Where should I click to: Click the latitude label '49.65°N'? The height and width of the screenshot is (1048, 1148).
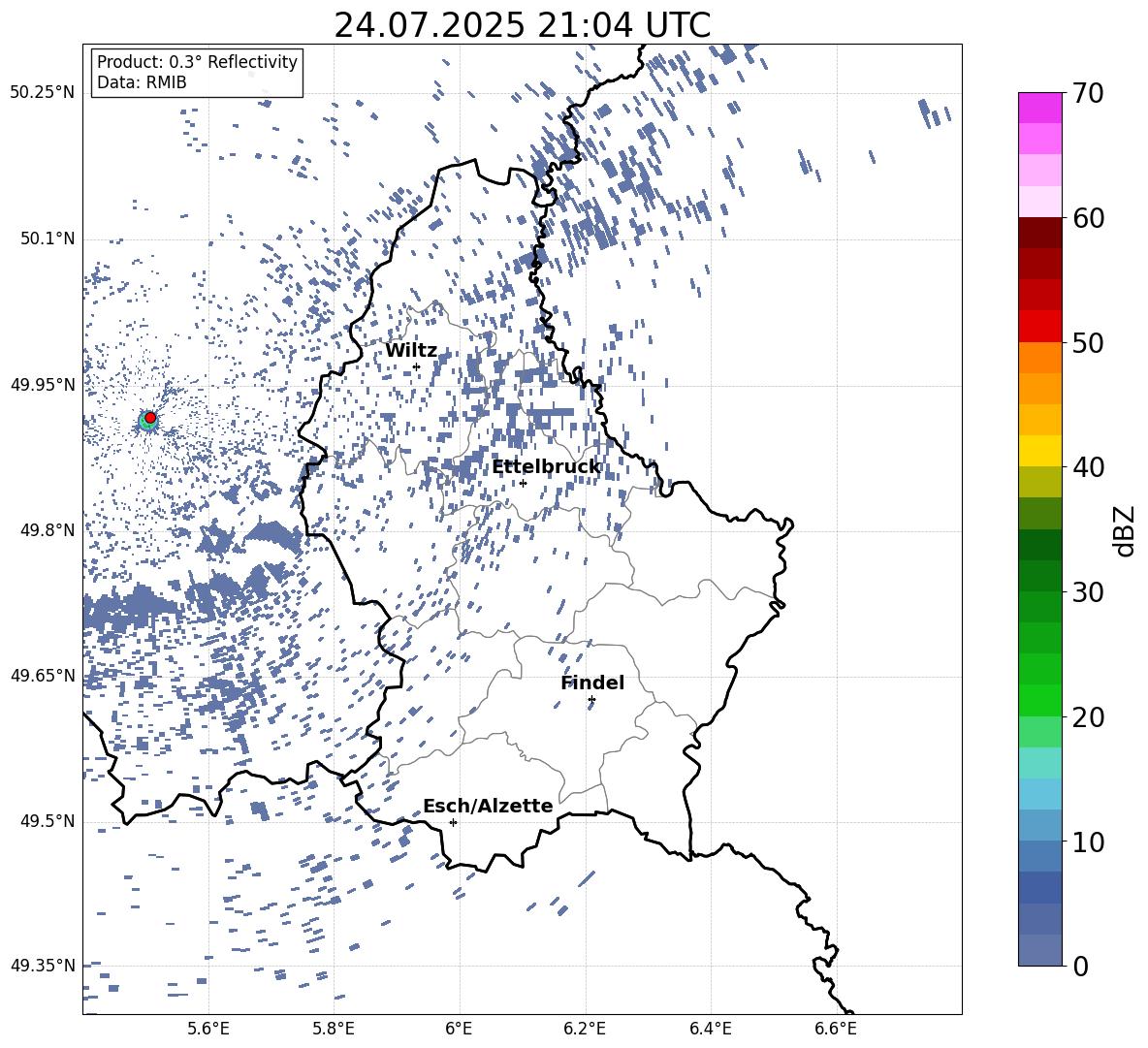click(x=43, y=675)
